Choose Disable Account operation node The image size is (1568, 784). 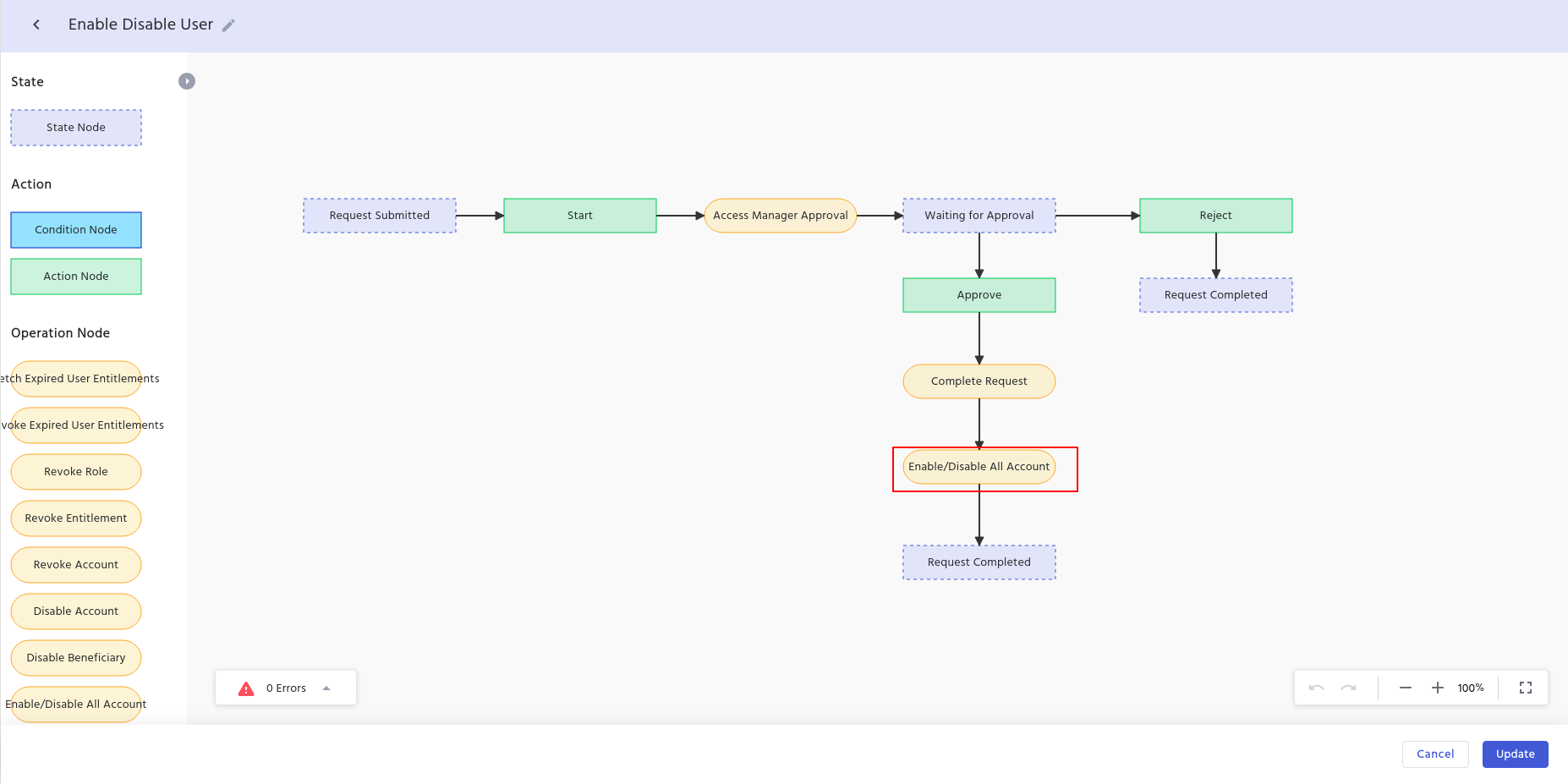coord(76,611)
